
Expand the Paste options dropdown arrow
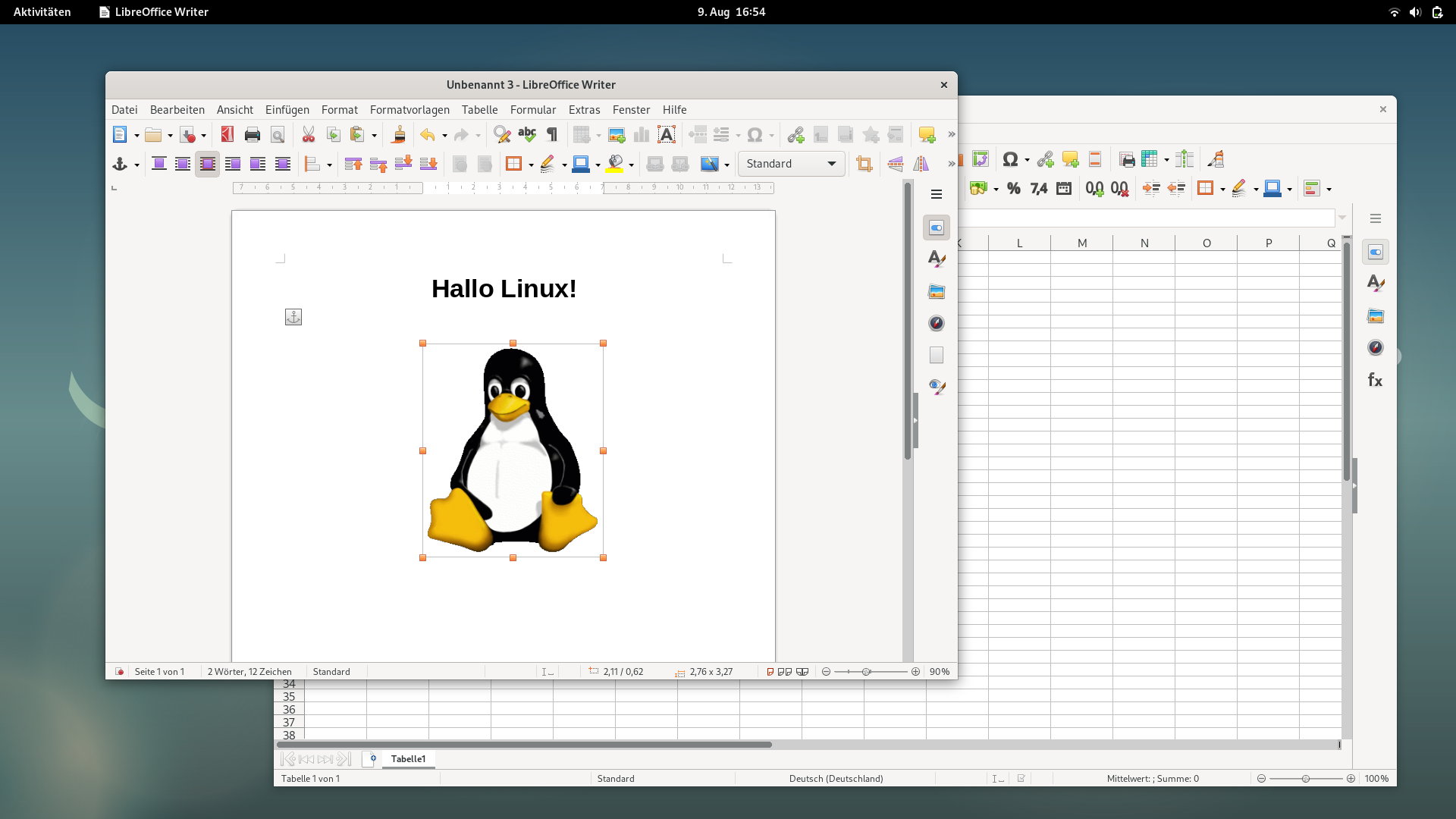coord(374,136)
